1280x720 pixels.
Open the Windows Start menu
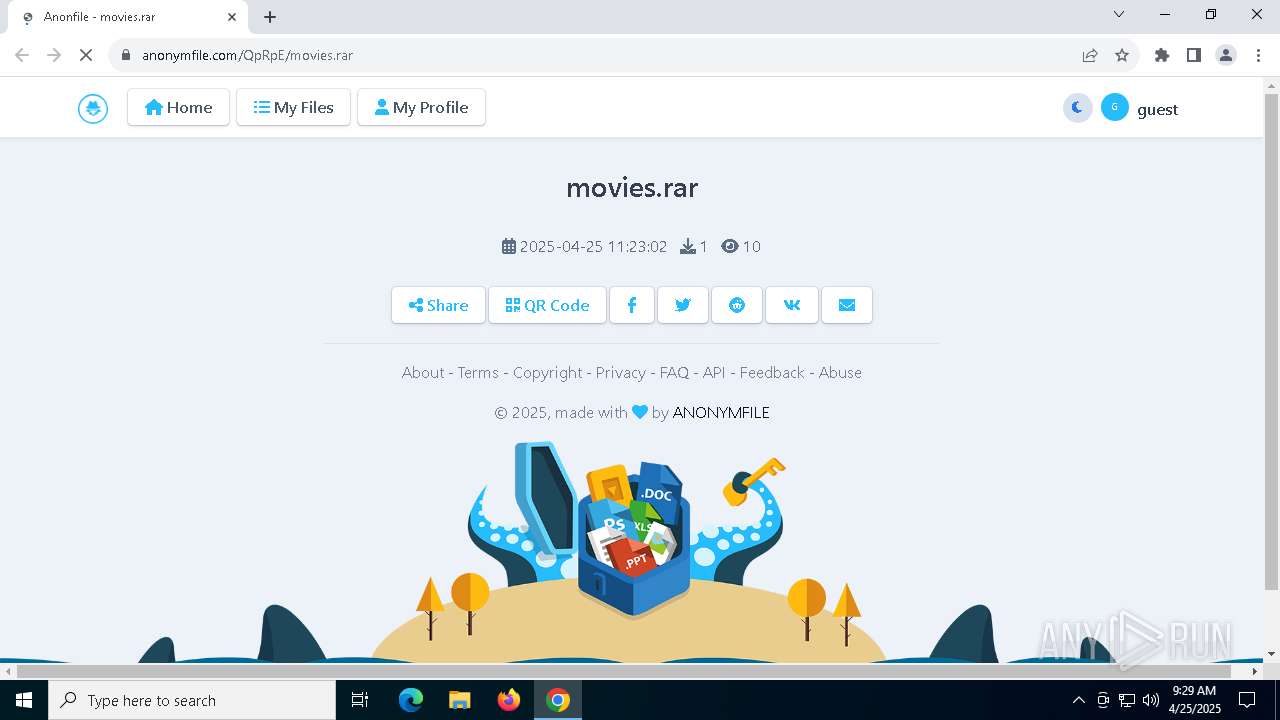24,700
